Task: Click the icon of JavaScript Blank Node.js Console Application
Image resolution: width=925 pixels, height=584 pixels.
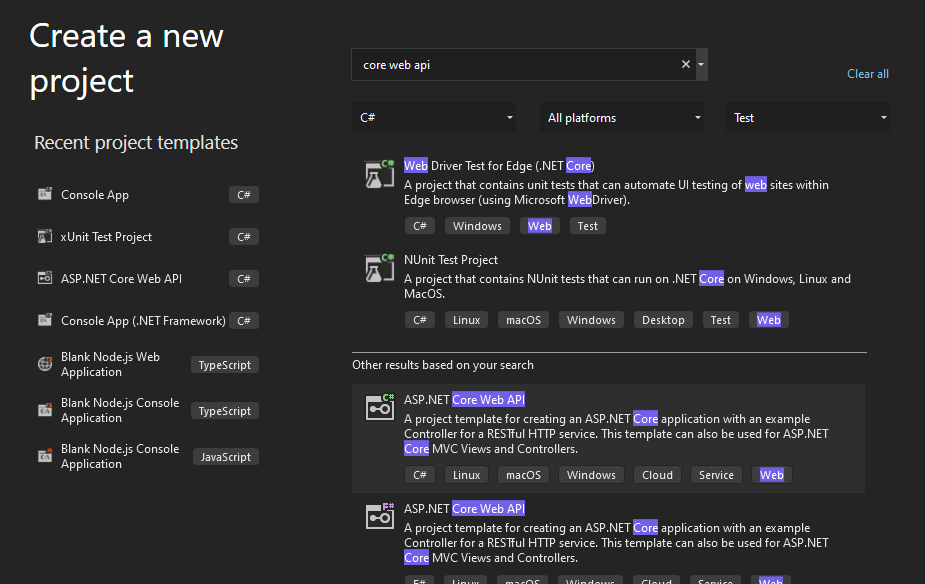Action: [x=45, y=455]
